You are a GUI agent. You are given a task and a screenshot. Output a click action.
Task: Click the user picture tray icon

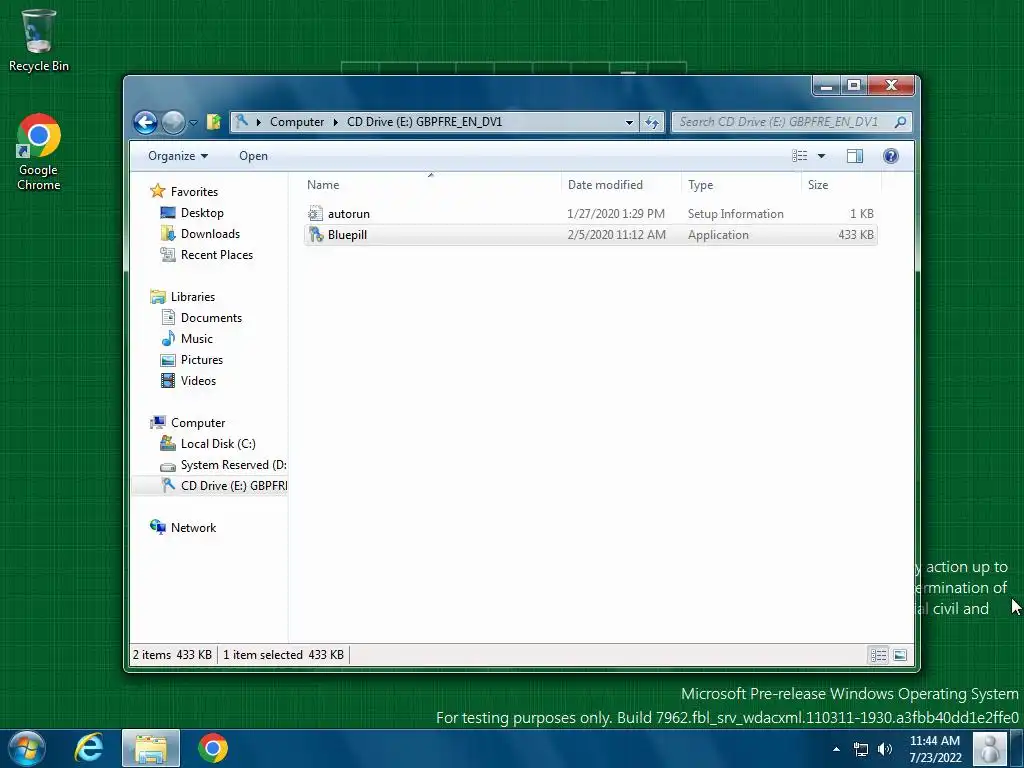click(x=989, y=749)
